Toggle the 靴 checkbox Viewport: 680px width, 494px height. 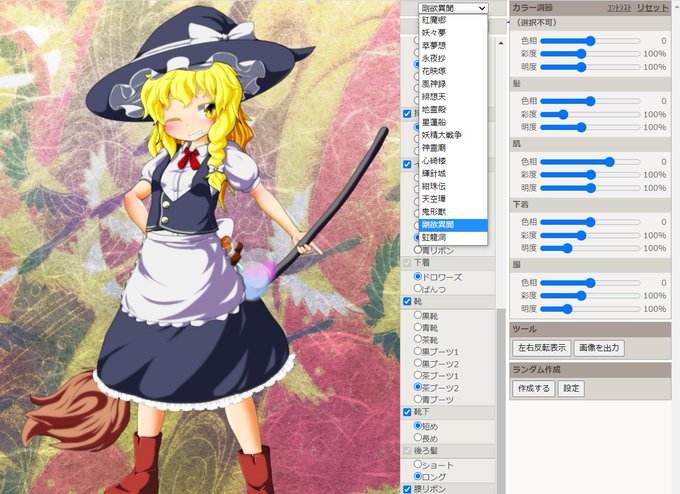click(407, 301)
